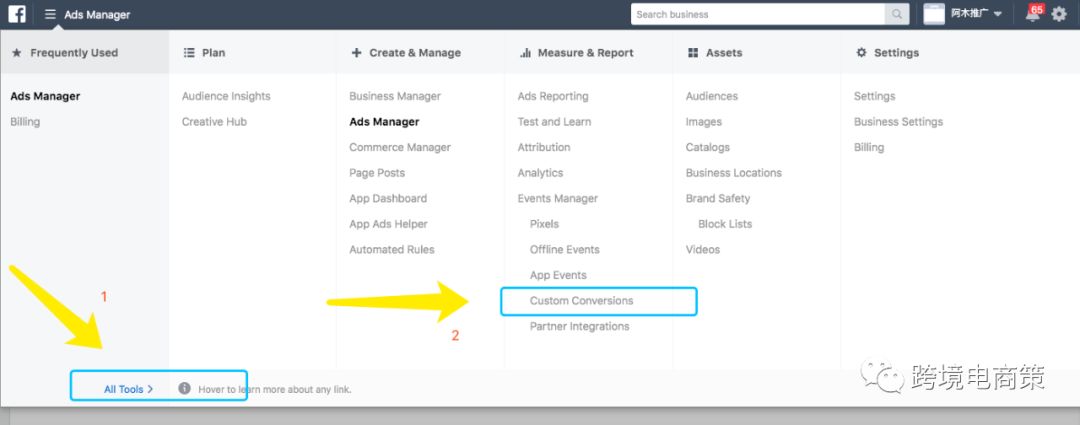Open the settings gear icon
Screen dimensions: 1080x425
point(1059,14)
